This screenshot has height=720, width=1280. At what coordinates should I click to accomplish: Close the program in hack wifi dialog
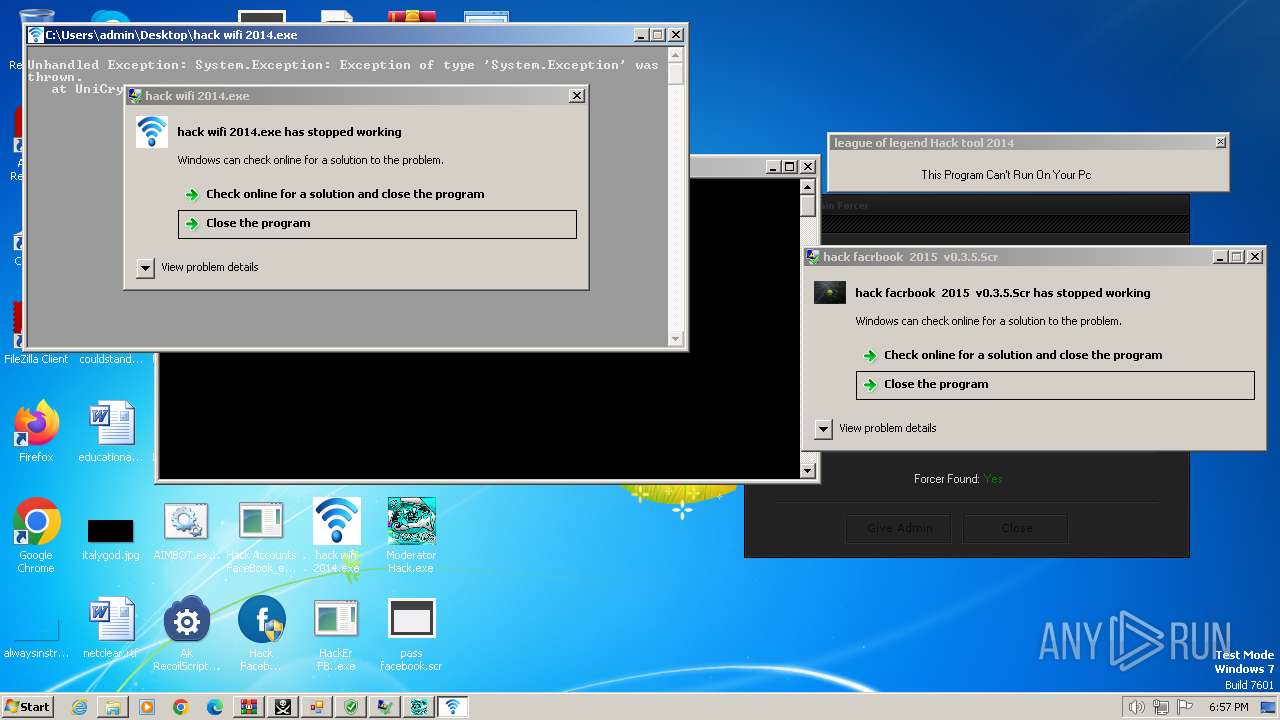377,224
